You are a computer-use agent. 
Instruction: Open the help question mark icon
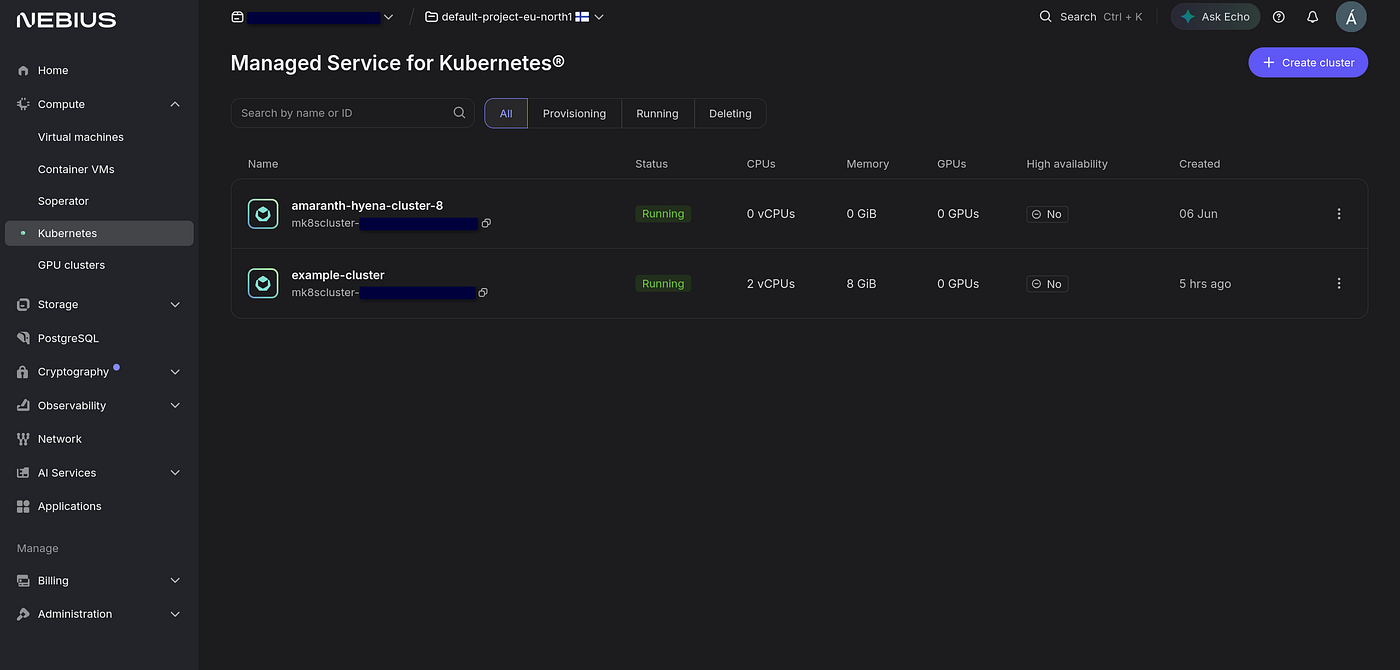1278,17
